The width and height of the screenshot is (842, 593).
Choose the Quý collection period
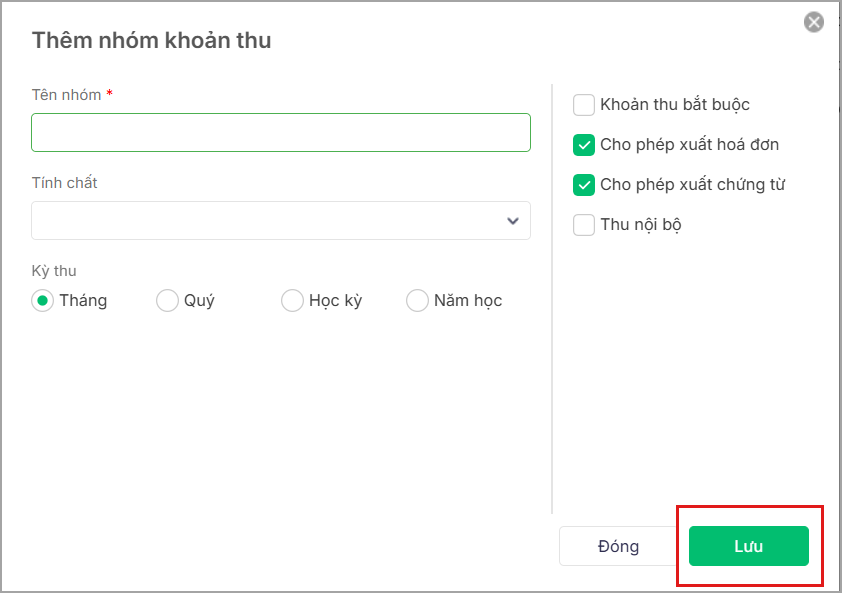(167, 300)
